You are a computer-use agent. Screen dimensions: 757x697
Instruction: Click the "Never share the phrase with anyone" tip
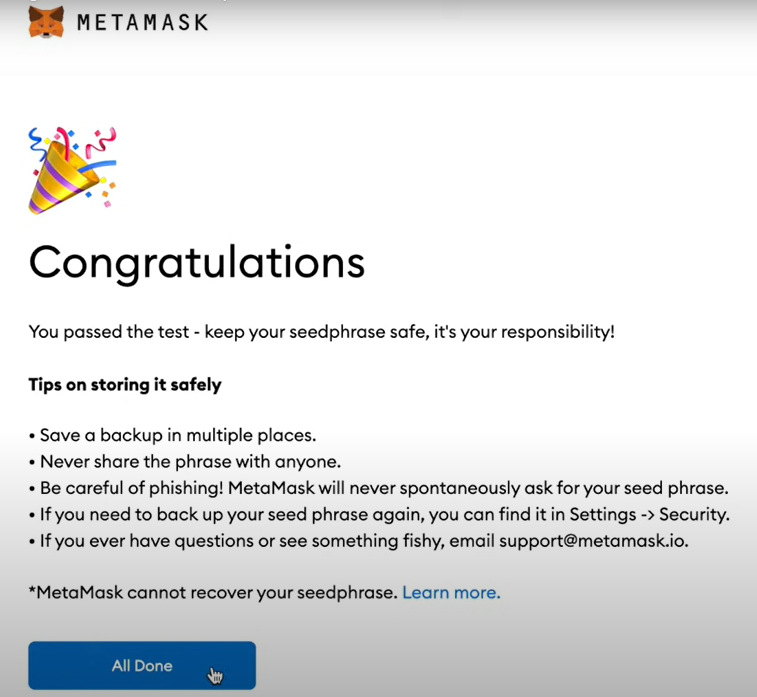coord(190,462)
